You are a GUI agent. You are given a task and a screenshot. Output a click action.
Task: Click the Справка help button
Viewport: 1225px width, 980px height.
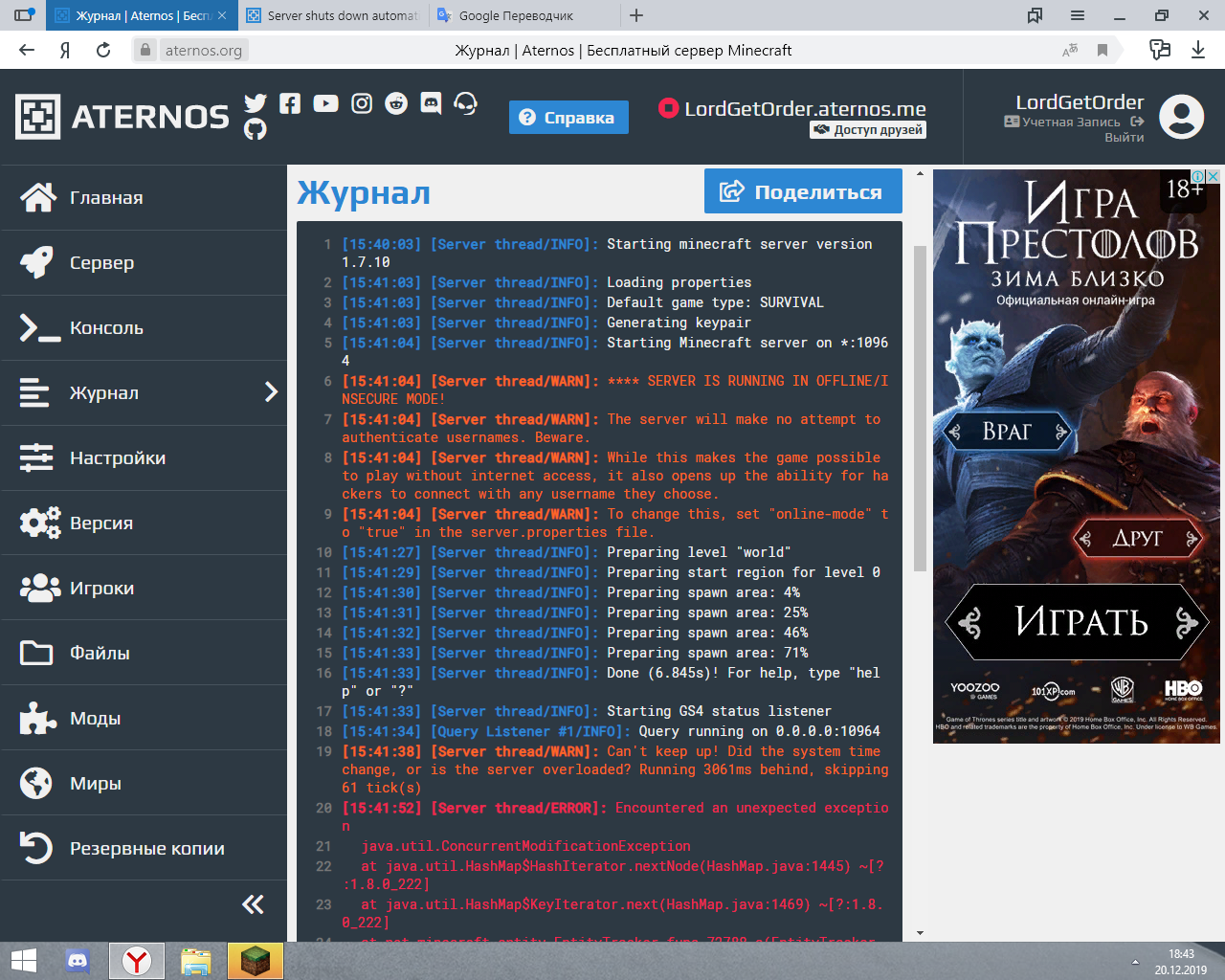tap(568, 117)
